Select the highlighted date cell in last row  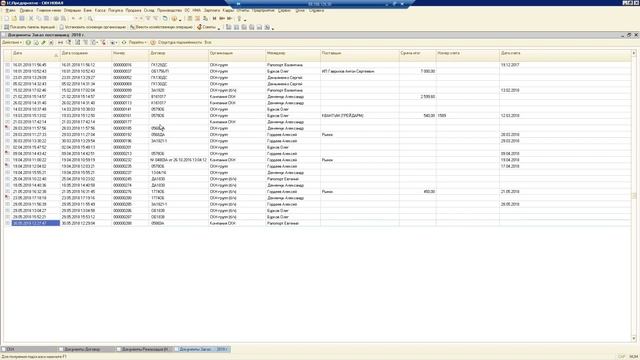pyautogui.click(x=36, y=223)
